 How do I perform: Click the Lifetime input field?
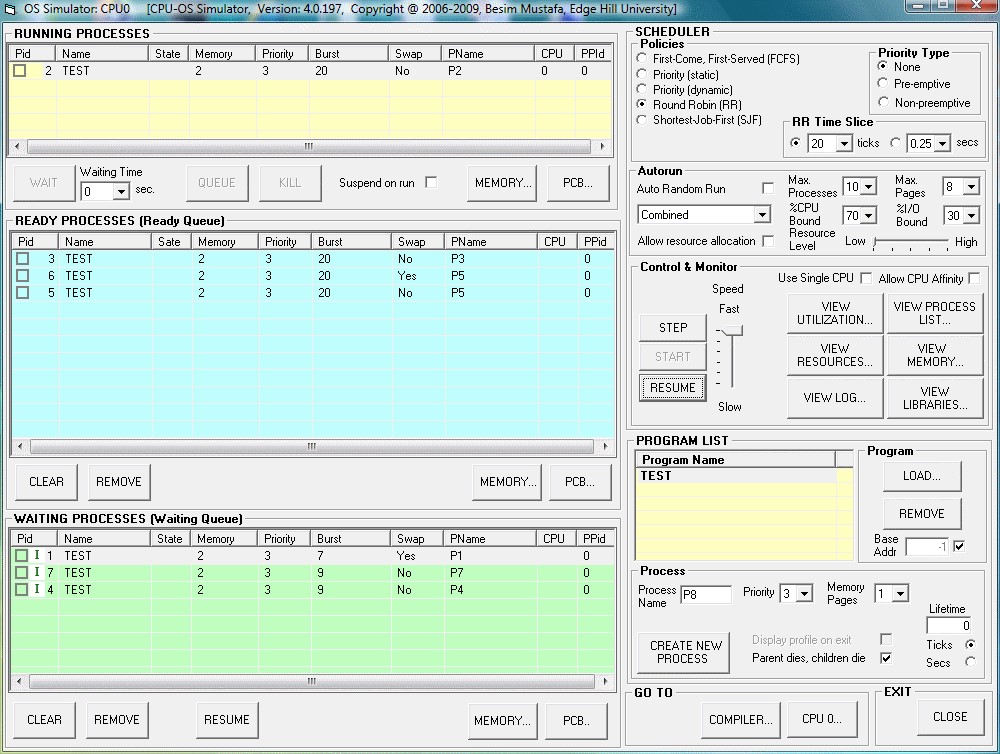(949, 626)
